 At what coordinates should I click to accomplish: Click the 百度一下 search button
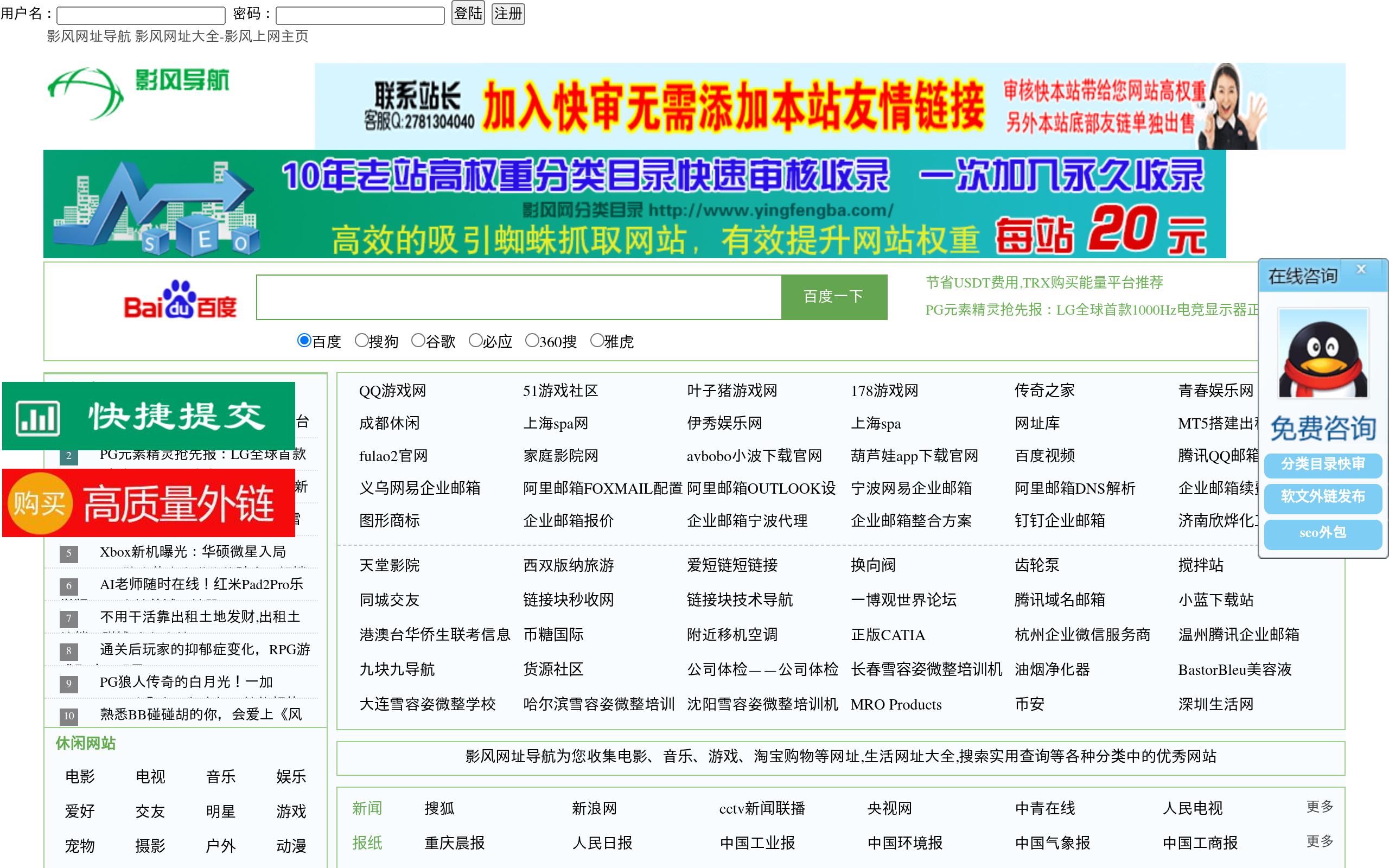tap(834, 297)
